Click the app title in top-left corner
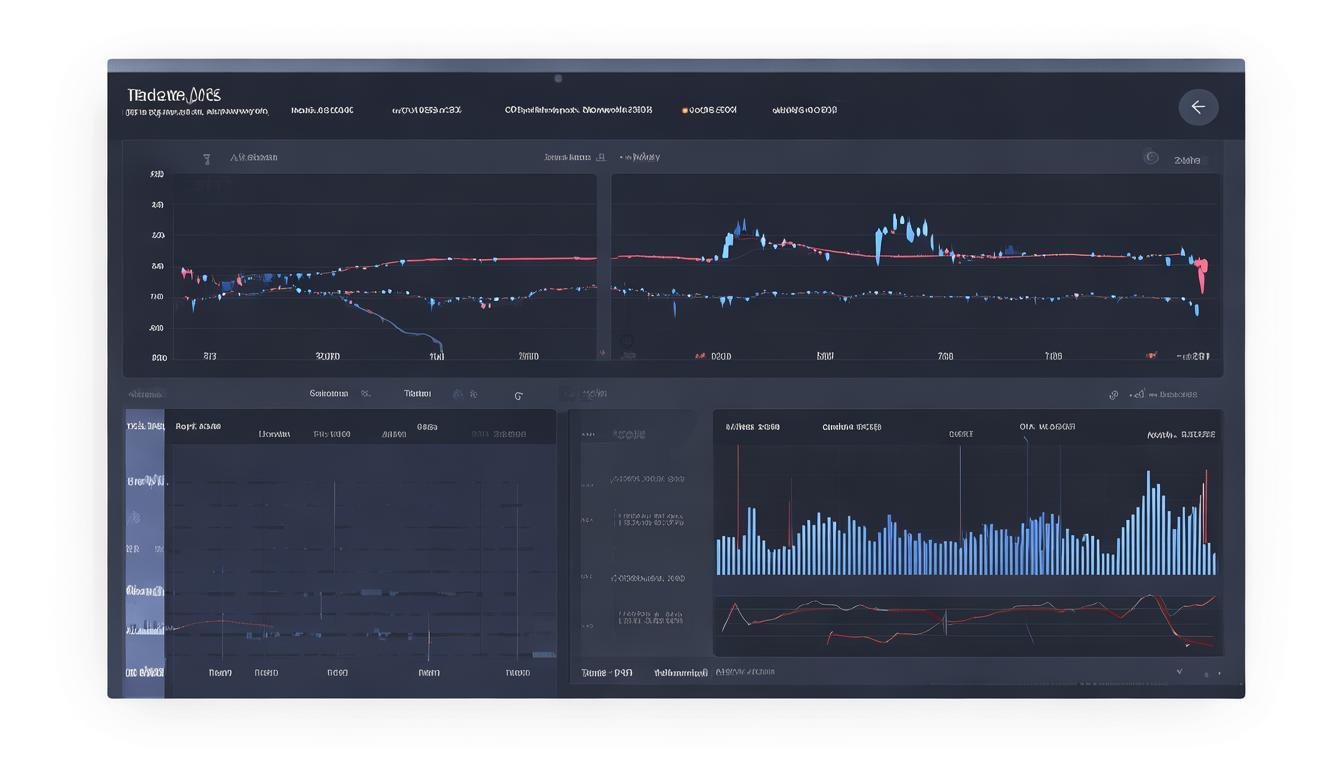Viewport: 1344px width, 768px height. (174, 95)
